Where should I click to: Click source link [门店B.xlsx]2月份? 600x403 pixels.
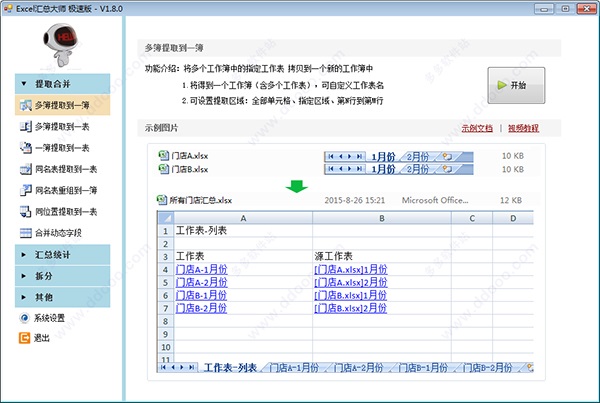[x=351, y=308]
